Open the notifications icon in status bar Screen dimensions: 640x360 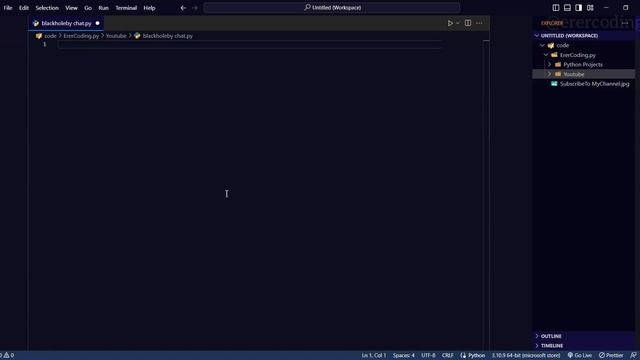click(x=633, y=356)
